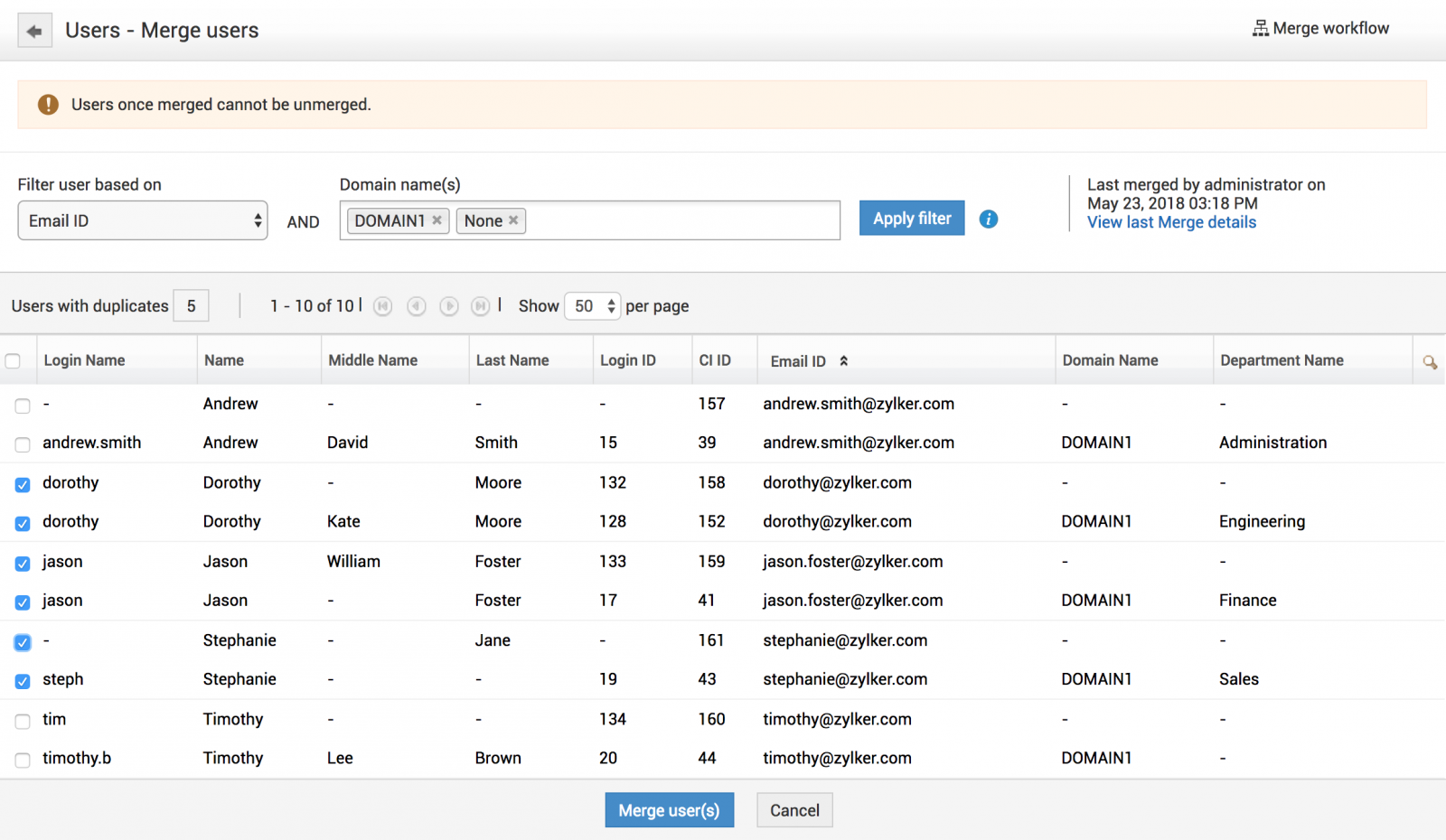Image resolution: width=1446 pixels, height=840 pixels.
Task: Go to the first page
Action: pos(383,306)
